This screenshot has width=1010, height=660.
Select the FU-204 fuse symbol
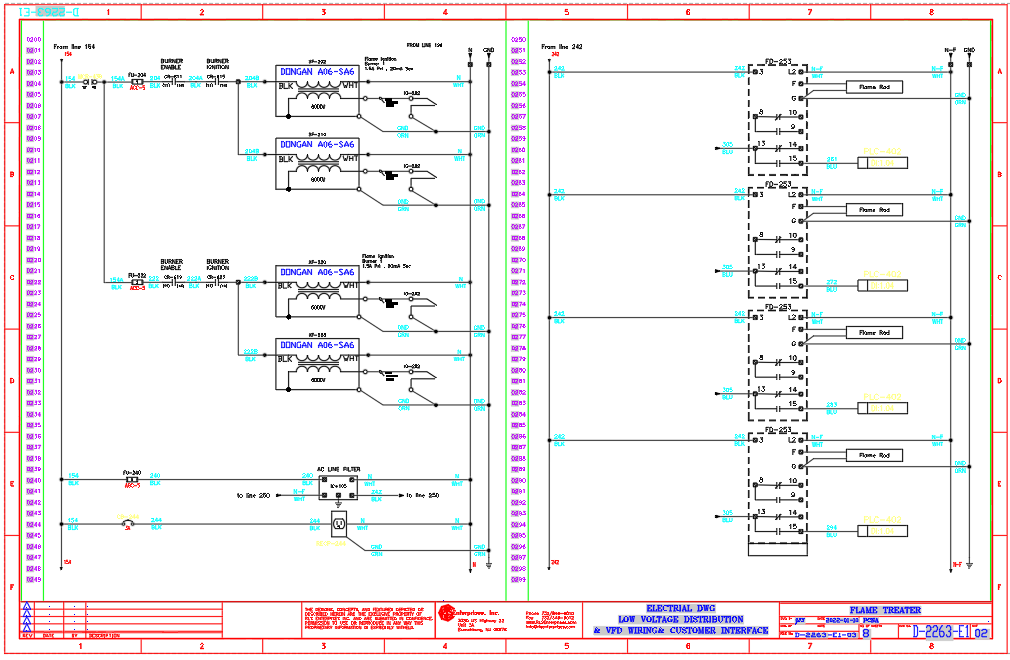coord(137,82)
